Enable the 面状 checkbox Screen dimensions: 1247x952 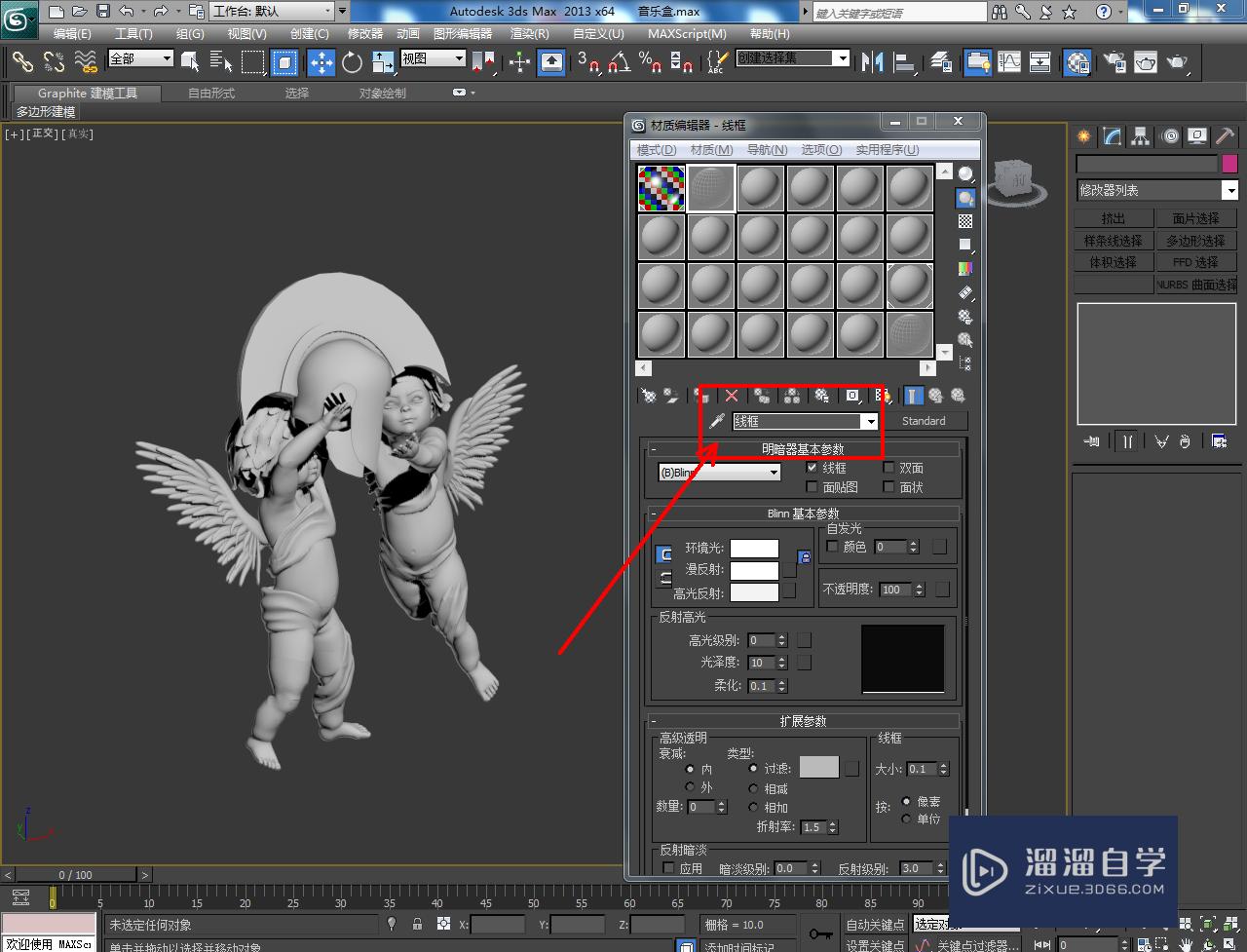point(888,487)
